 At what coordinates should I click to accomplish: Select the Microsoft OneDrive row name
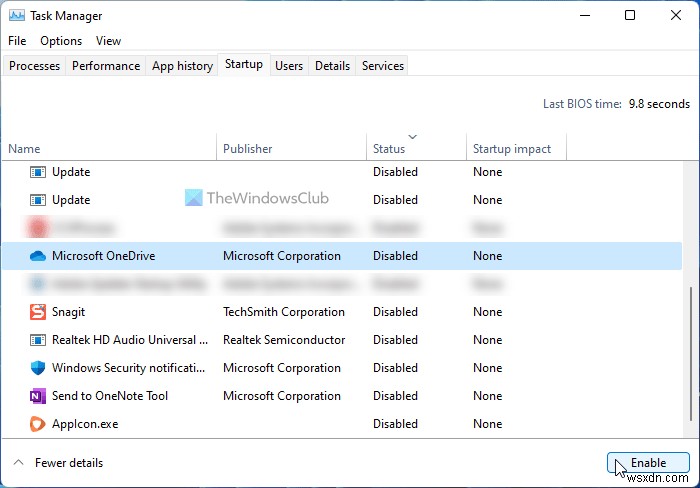click(x=104, y=256)
